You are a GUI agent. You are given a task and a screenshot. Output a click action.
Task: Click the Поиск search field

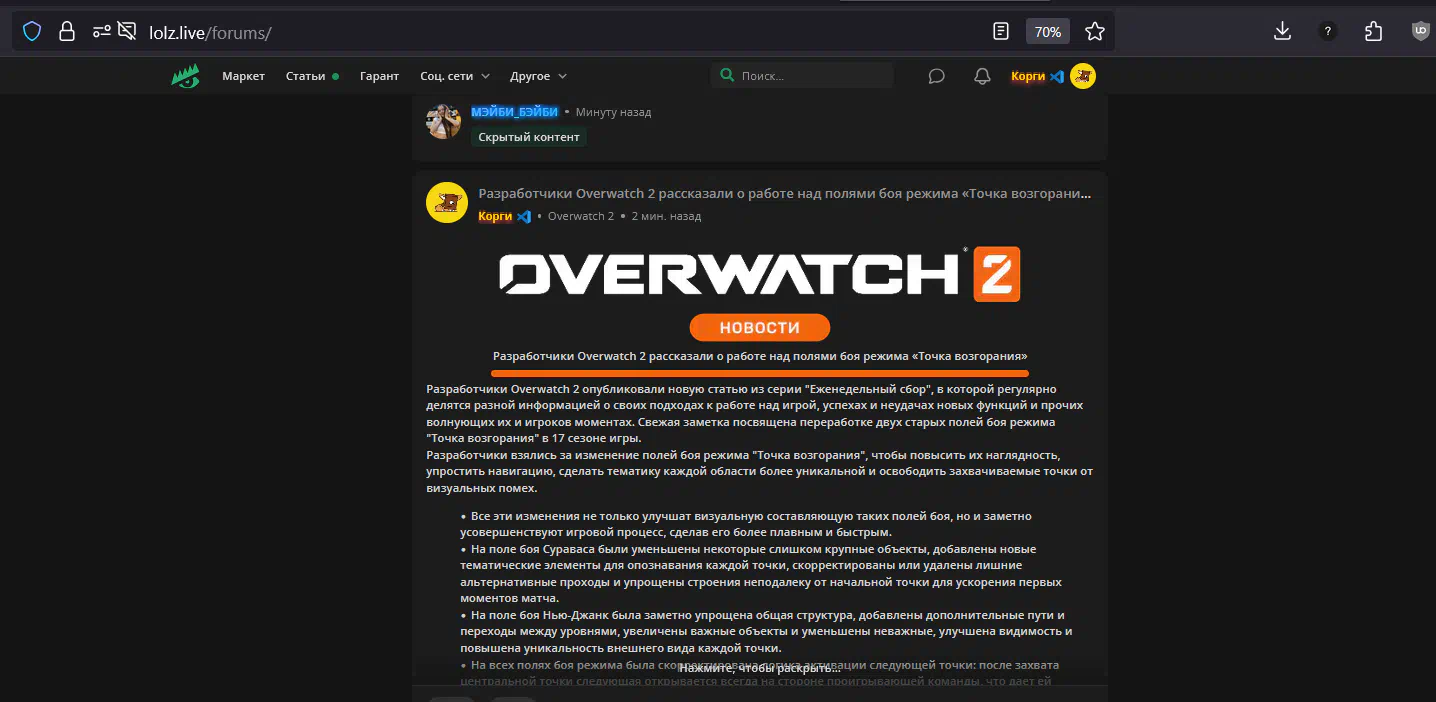tap(802, 76)
